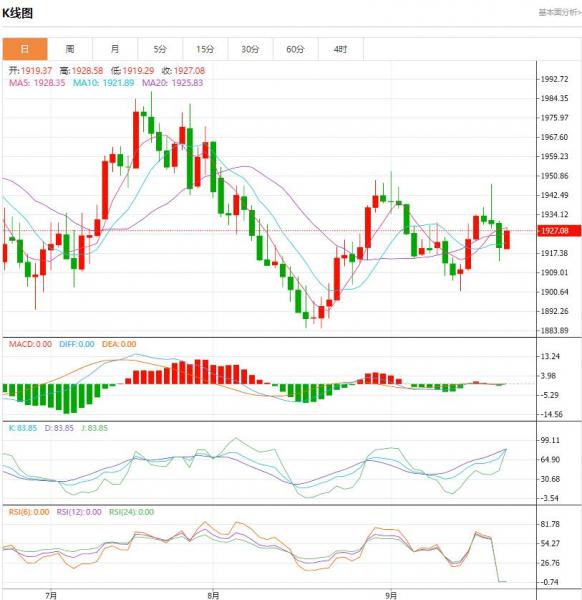Switch to the 周 weekly tab

click(70, 49)
